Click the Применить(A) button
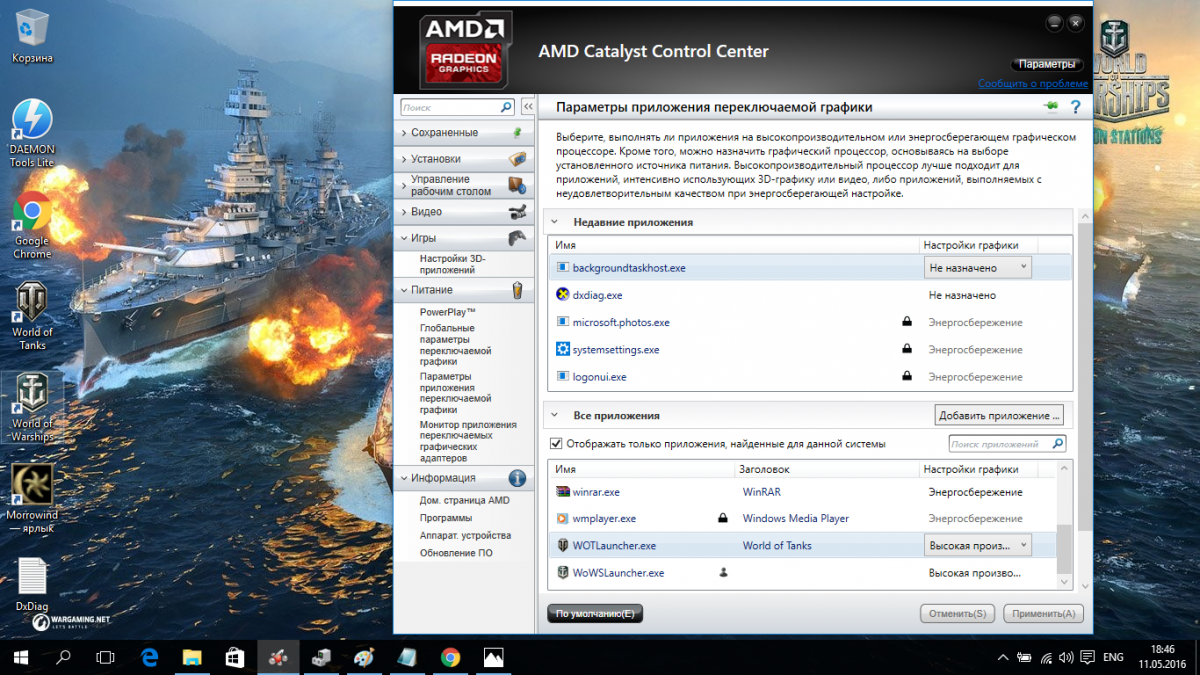The image size is (1200, 675). click(1044, 613)
